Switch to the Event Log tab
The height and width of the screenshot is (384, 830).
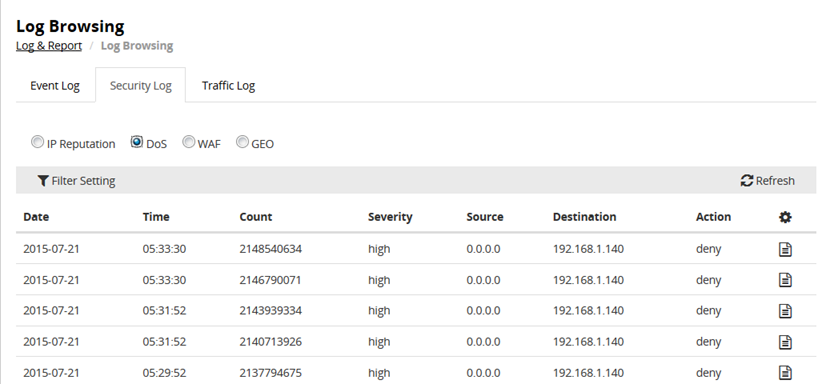55,85
